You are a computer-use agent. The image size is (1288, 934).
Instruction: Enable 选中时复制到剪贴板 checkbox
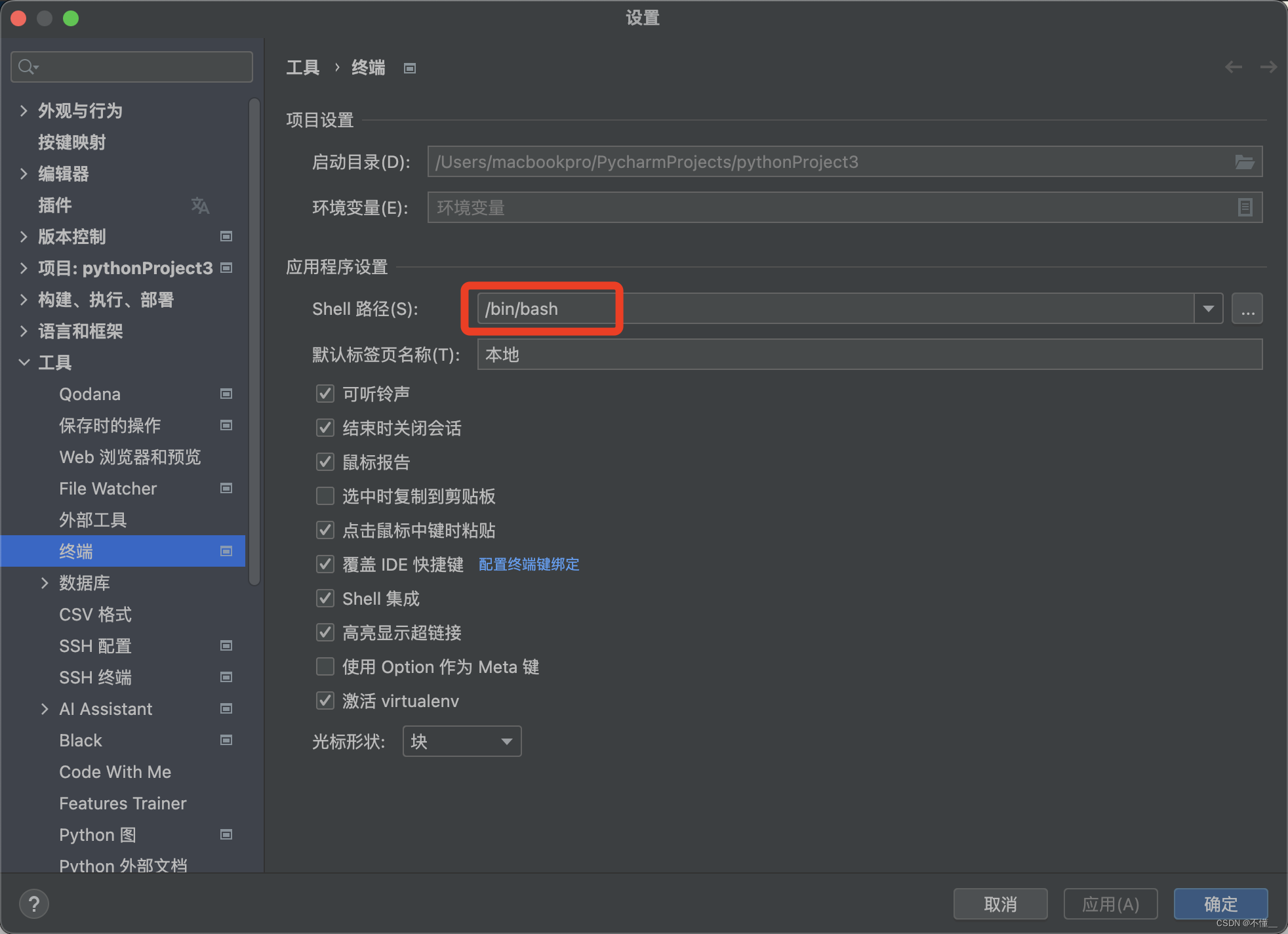(x=325, y=496)
